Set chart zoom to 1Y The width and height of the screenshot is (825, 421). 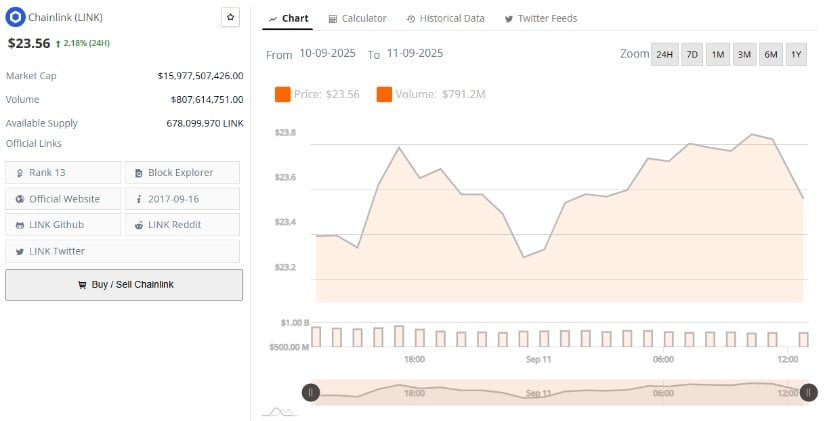pos(796,54)
